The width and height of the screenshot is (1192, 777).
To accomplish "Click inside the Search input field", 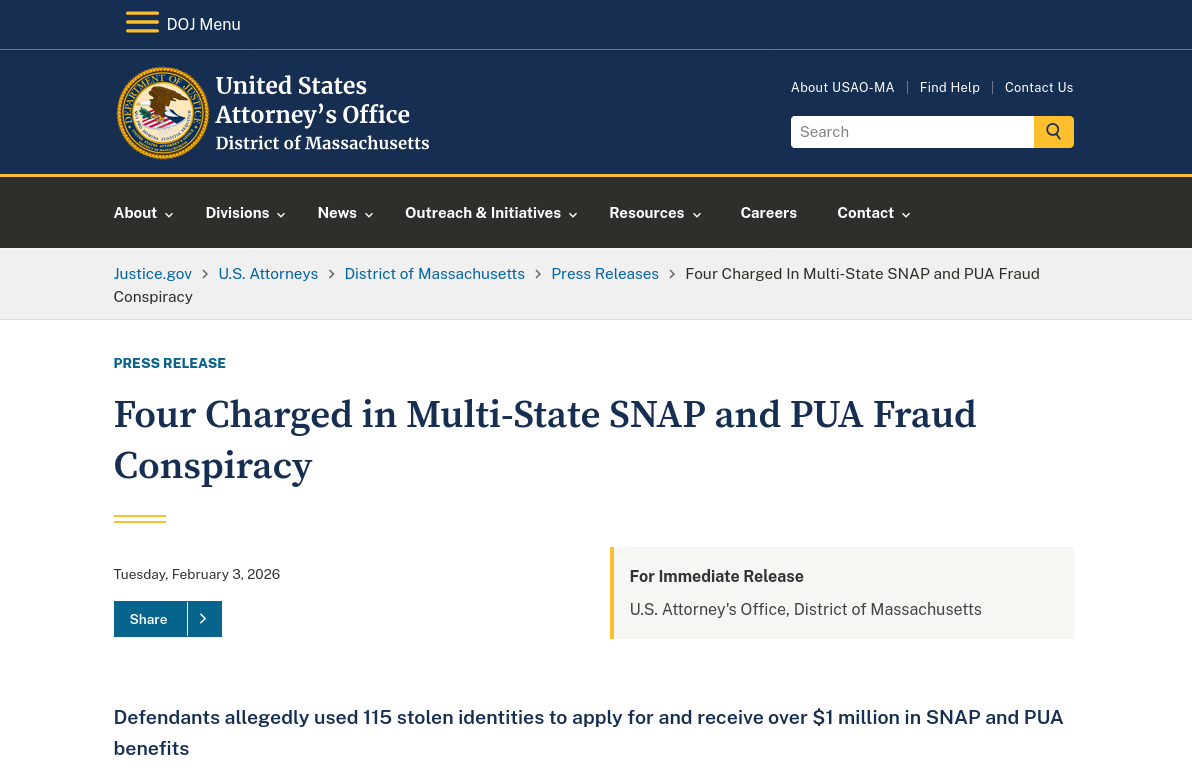I will [x=911, y=132].
